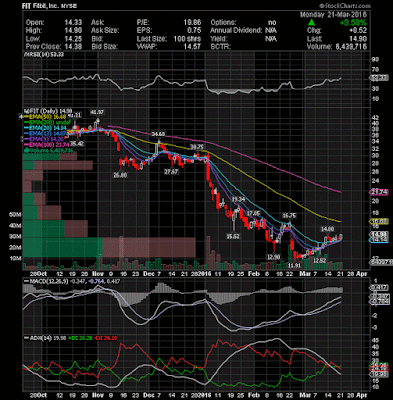393x400 pixels.
Task: Click the StockCharts.com copyright logo
Action: click(344, 6)
